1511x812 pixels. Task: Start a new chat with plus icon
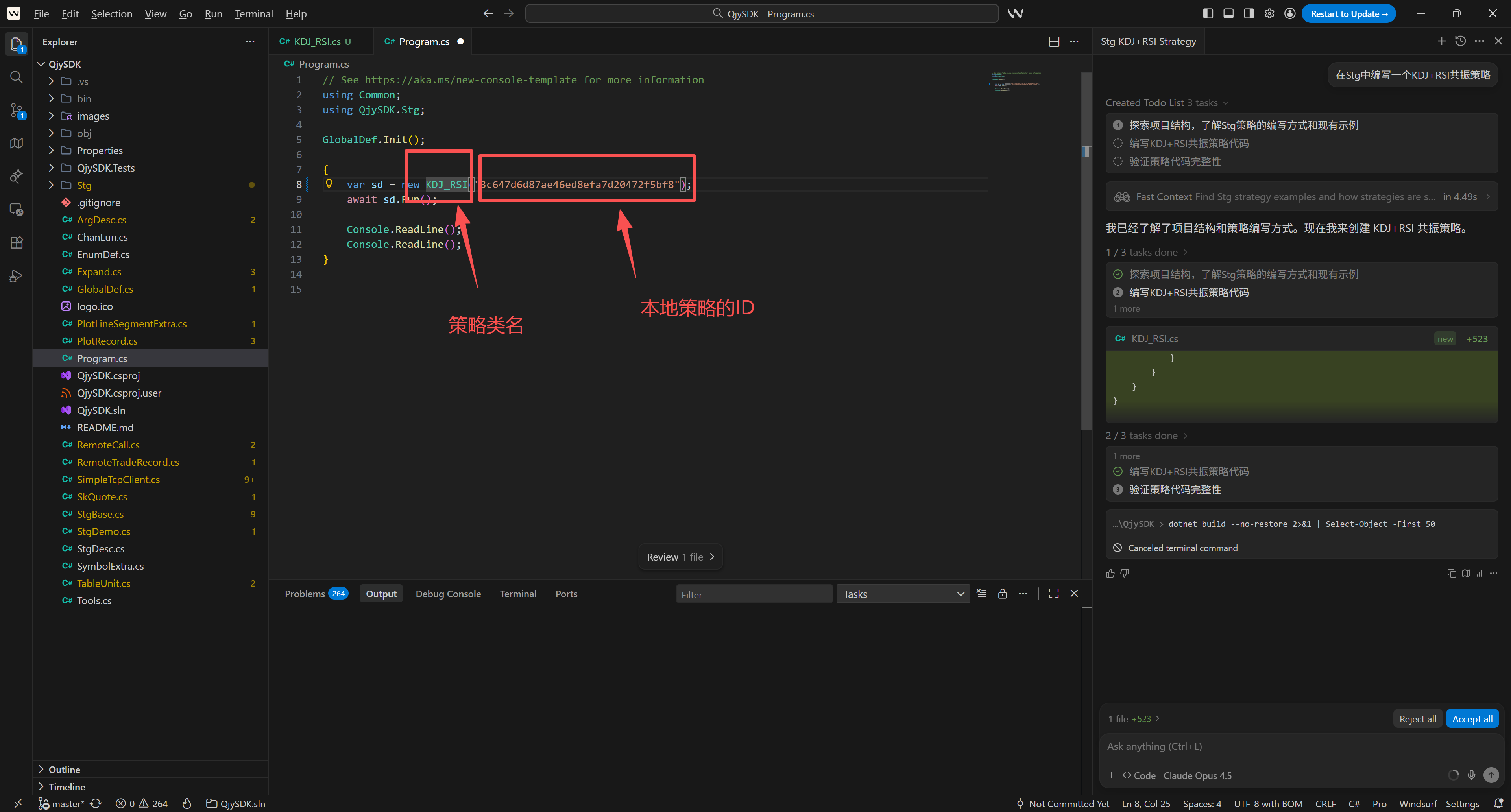[1441, 41]
